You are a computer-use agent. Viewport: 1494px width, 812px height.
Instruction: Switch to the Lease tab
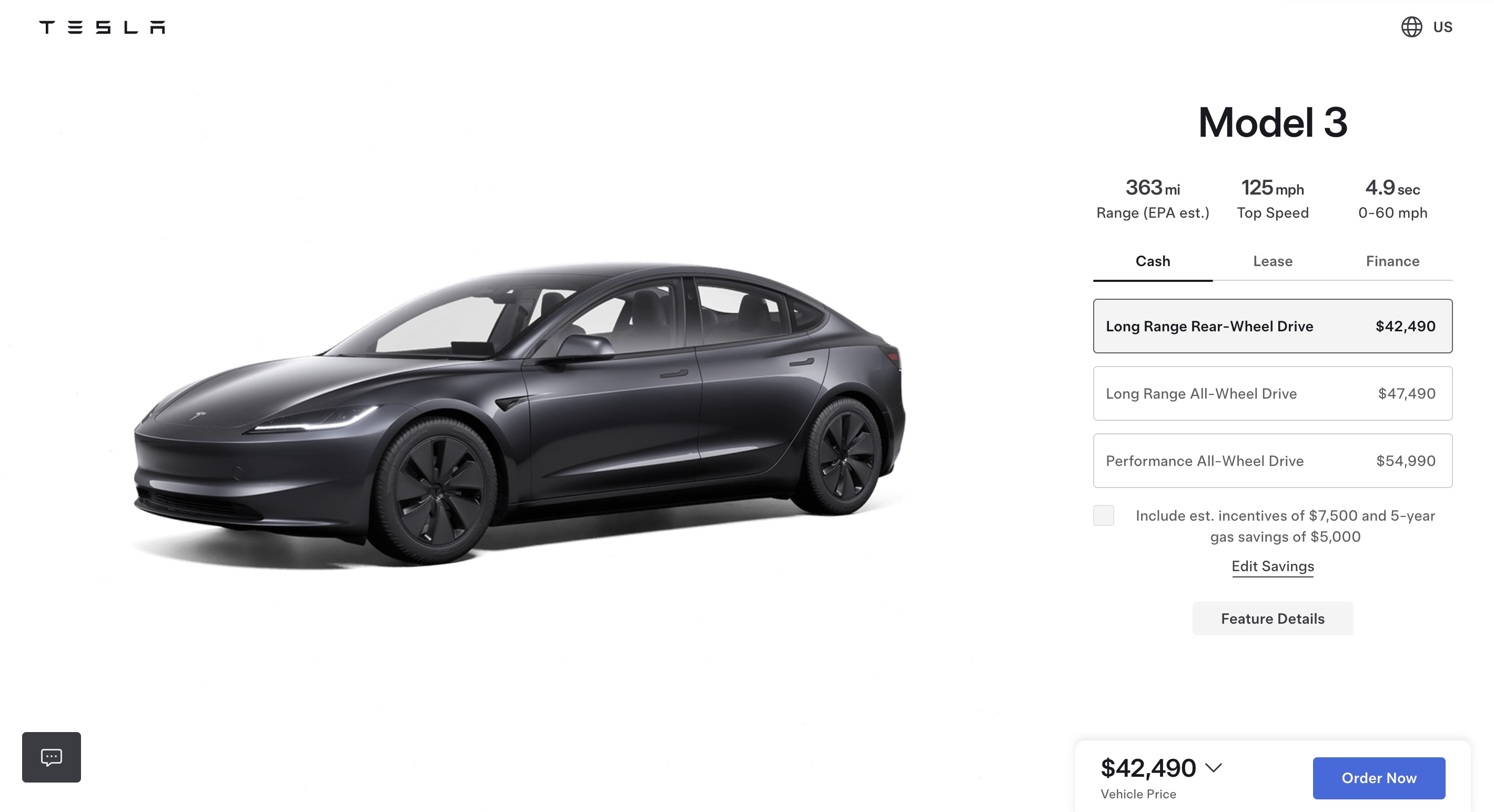click(x=1273, y=261)
